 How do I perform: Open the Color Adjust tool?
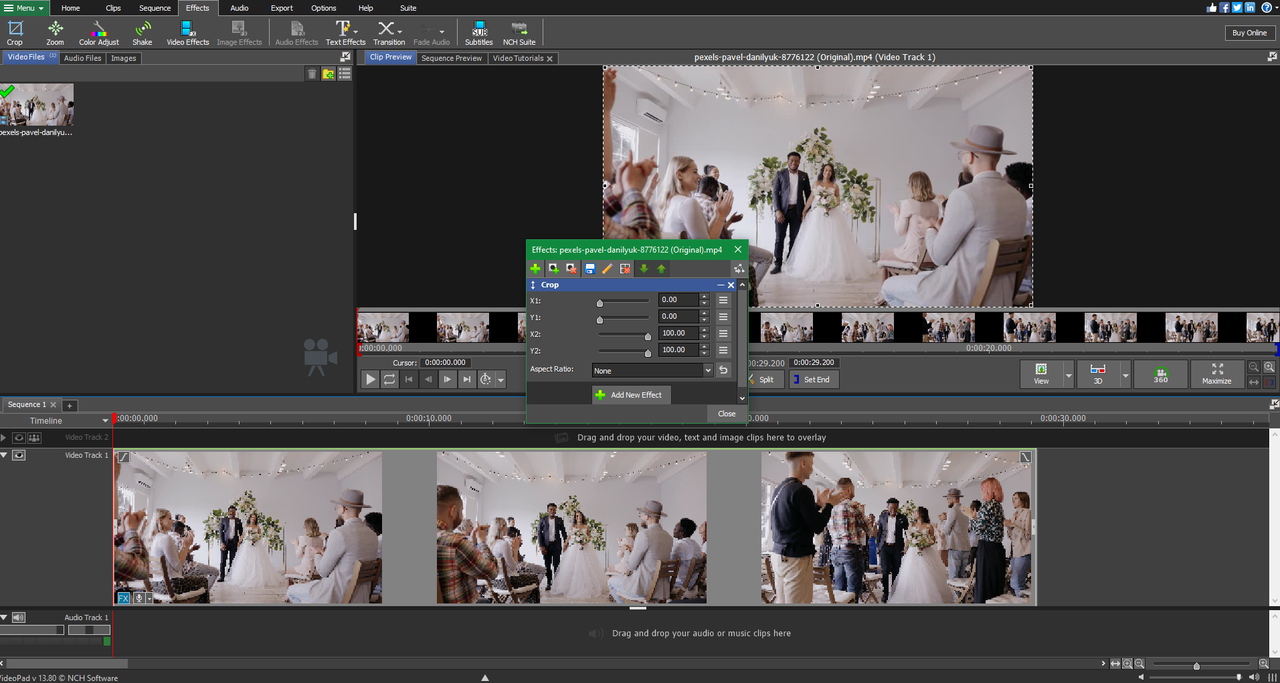coord(99,33)
